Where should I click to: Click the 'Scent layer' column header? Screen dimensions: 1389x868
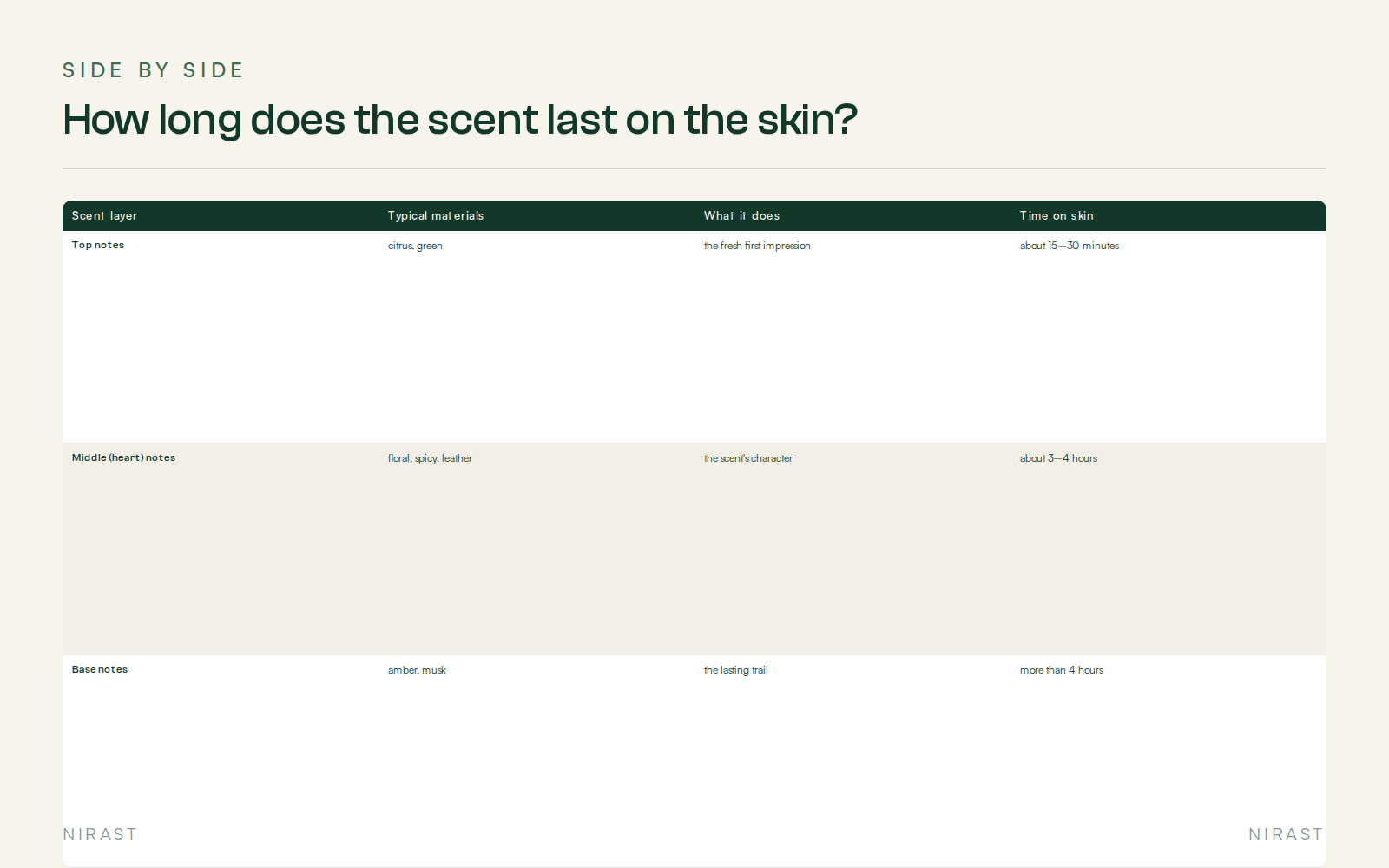tap(104, 216)
